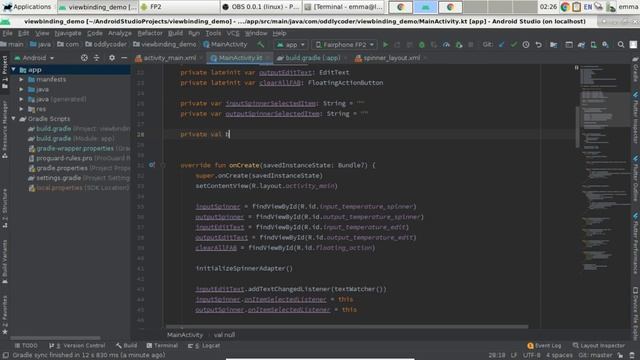Hide the Project panel with minus icon

124,58
